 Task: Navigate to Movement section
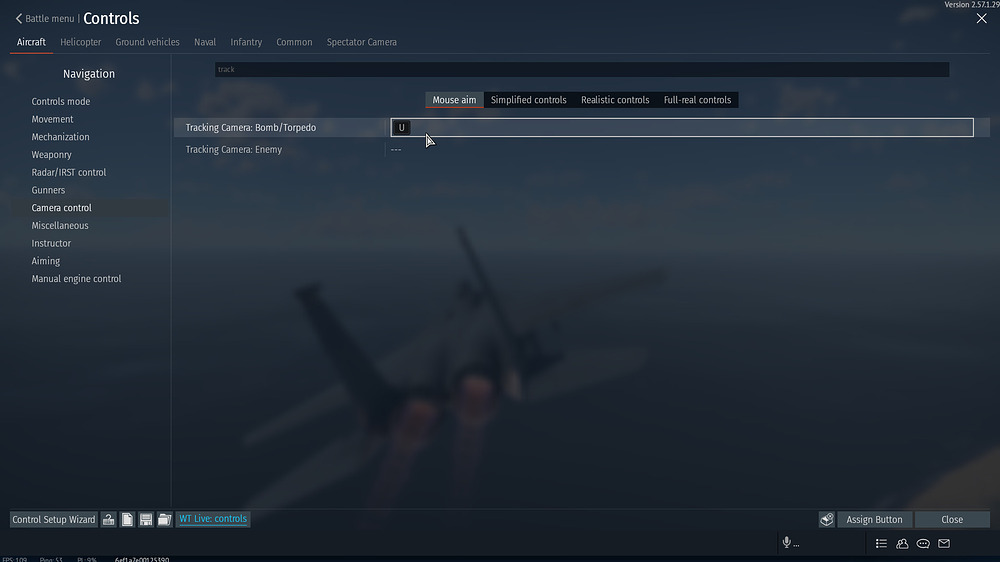tap(52, 119)
